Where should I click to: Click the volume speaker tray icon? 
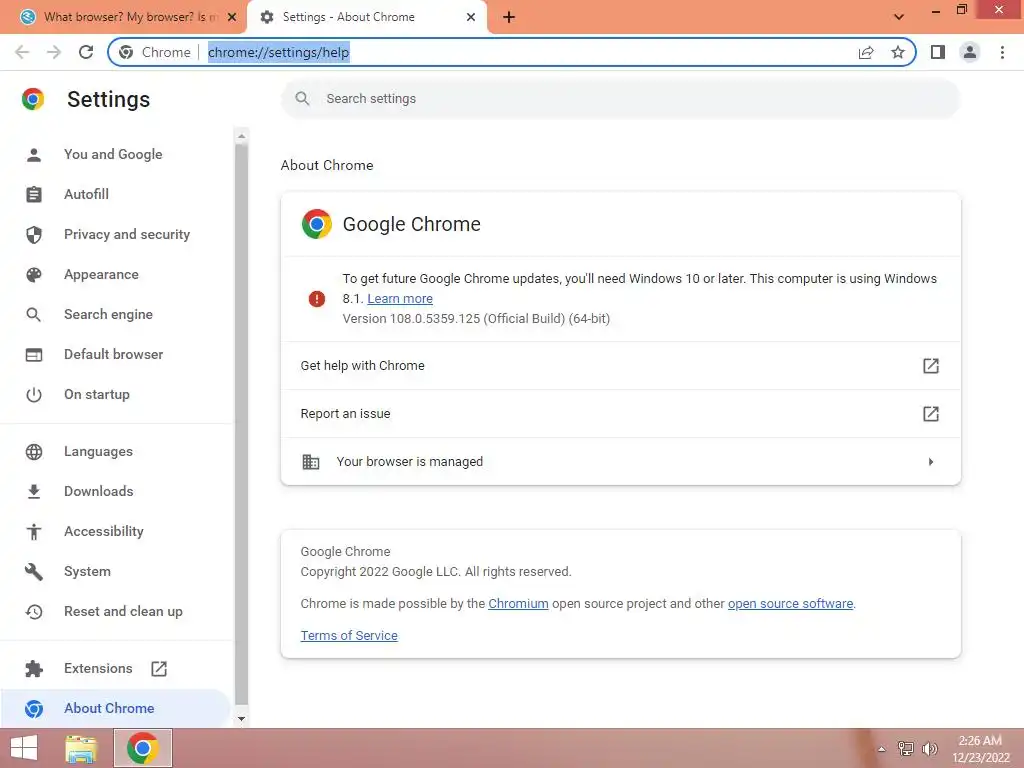click(930, 748)
